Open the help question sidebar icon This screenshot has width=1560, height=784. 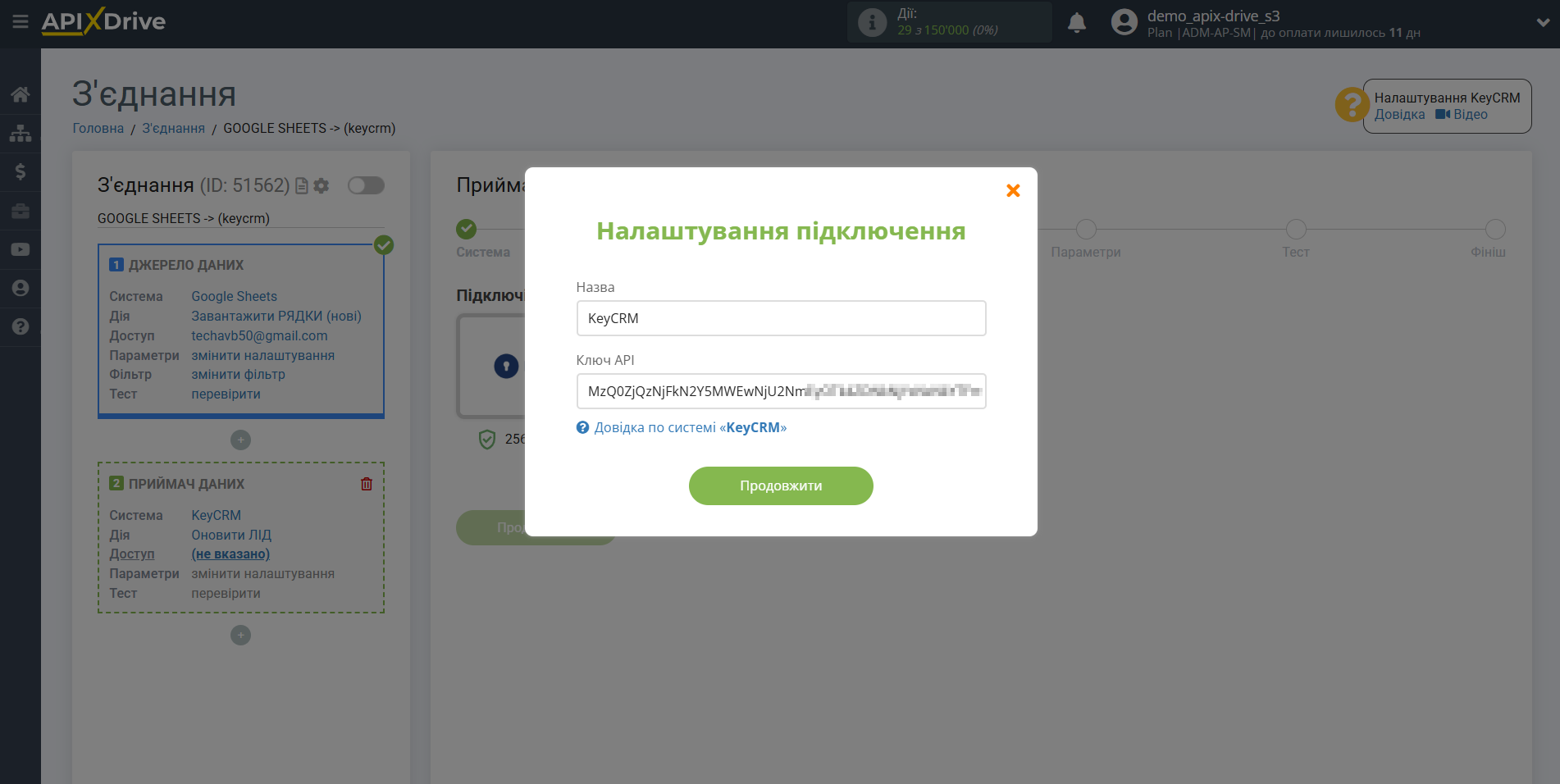point(21,326)
